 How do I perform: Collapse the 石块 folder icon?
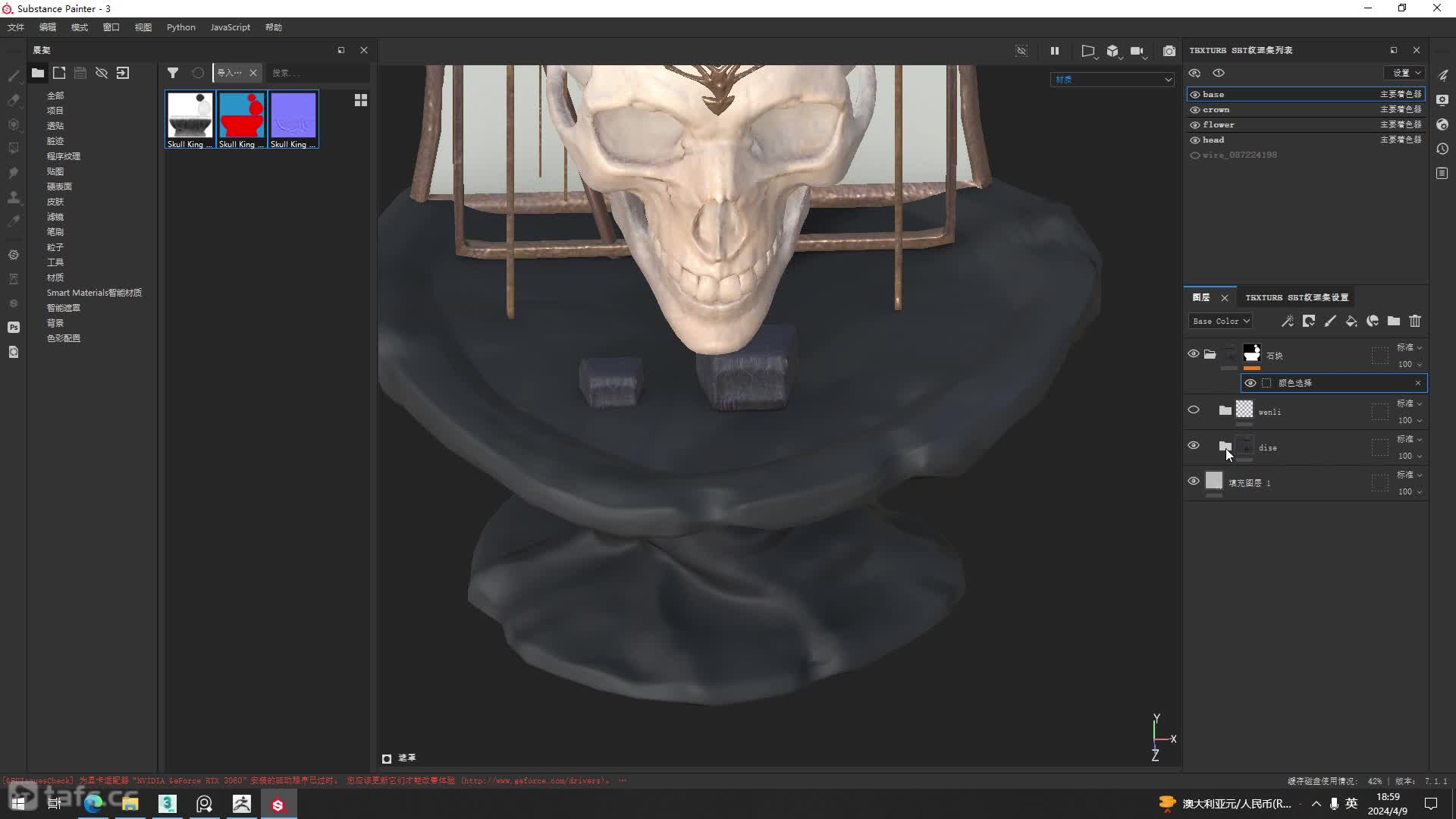coord(1210,354)
